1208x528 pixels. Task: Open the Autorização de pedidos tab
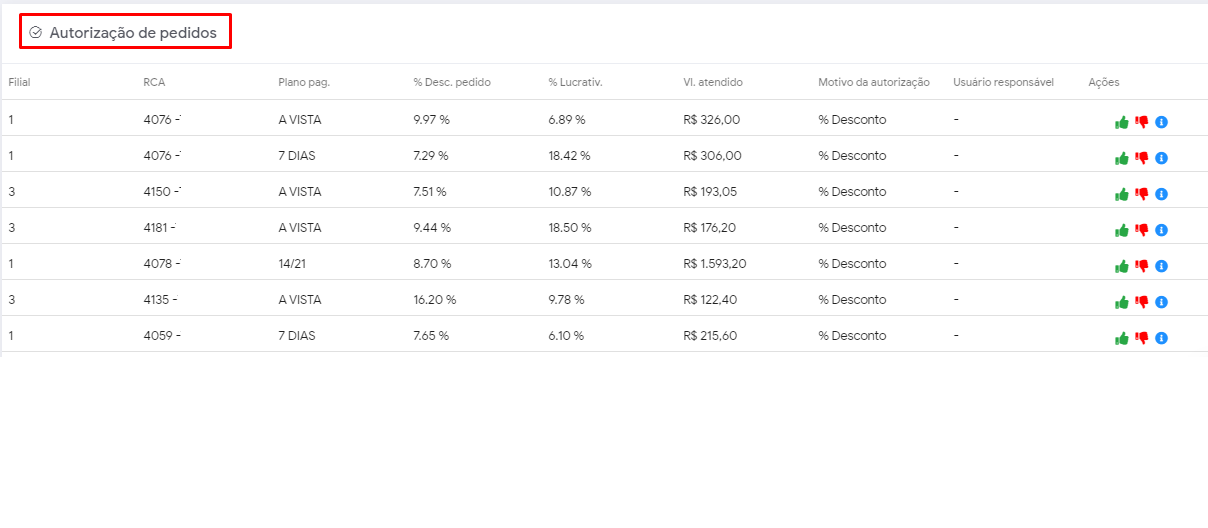coord(132,33)
